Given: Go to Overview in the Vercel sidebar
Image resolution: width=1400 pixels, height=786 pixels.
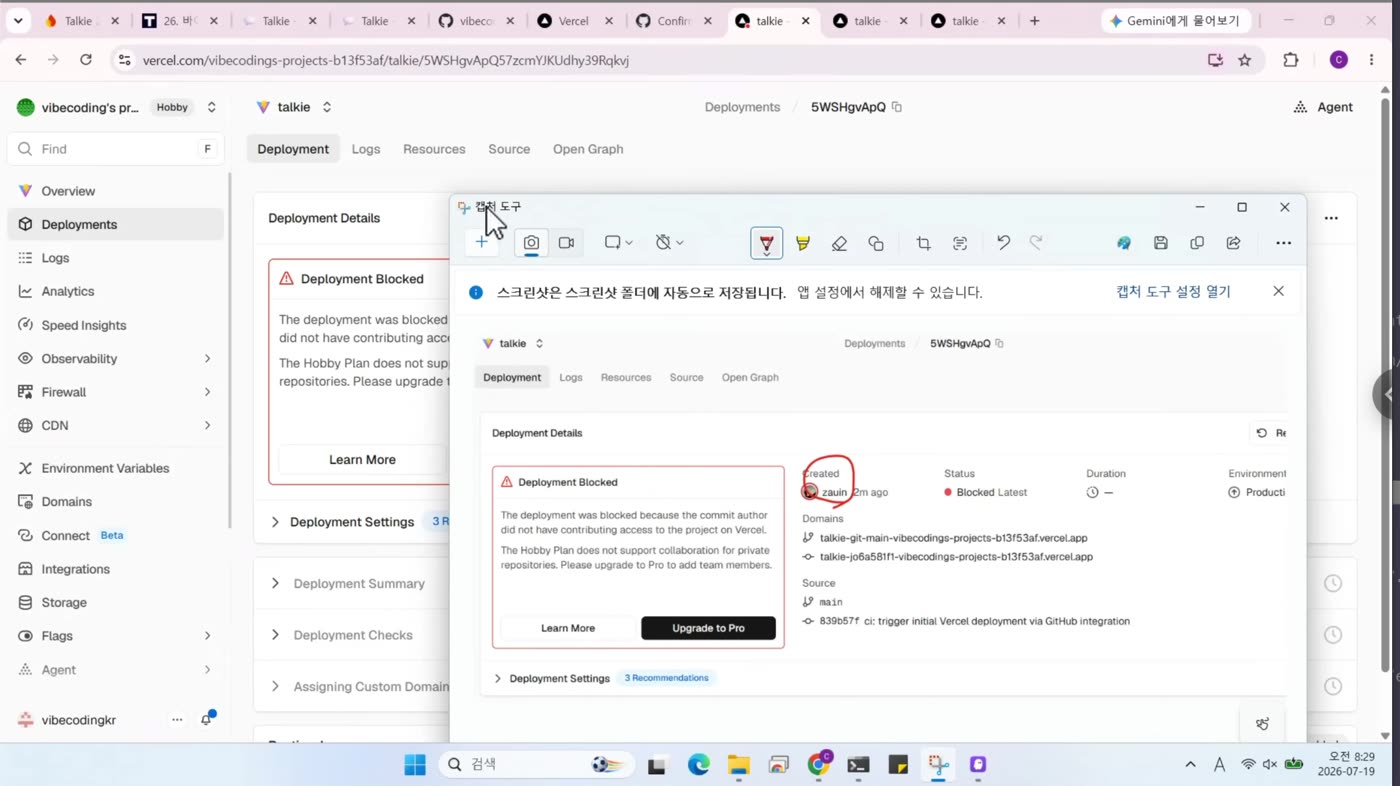Looking at the screenshot, I should (x=116, y=191).
